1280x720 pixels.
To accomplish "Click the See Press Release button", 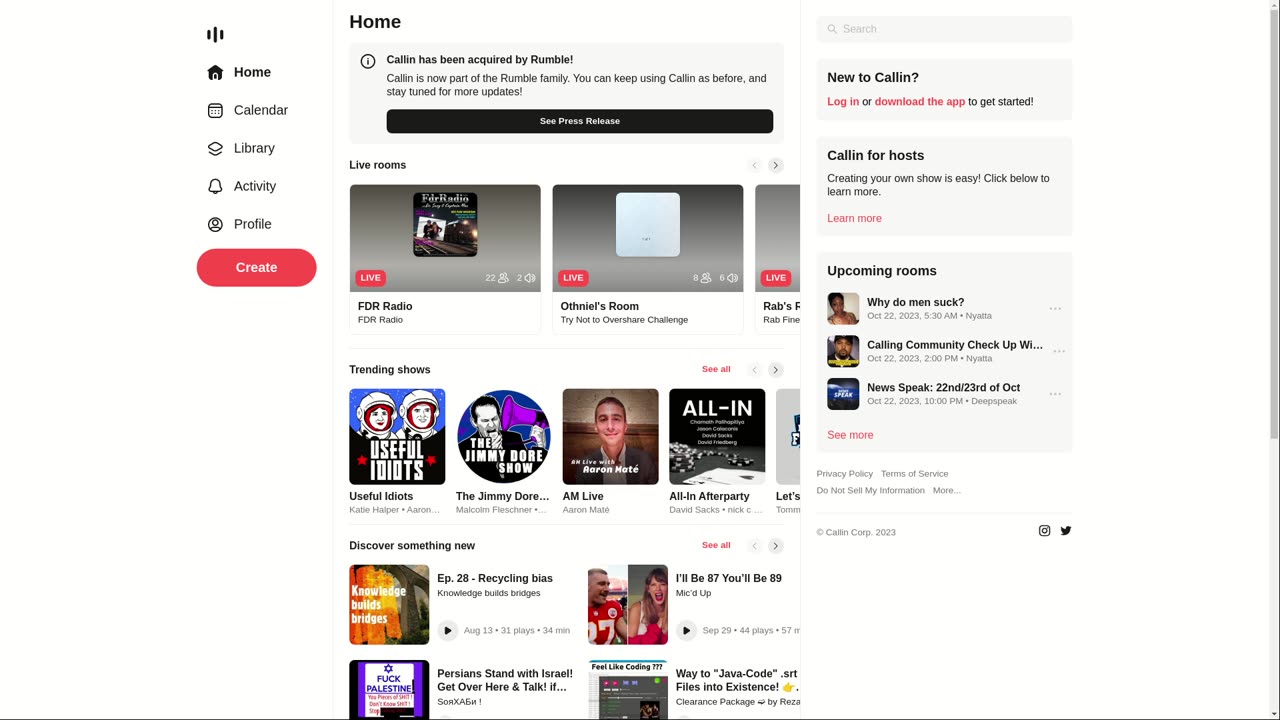I will [x=580, y=121].
